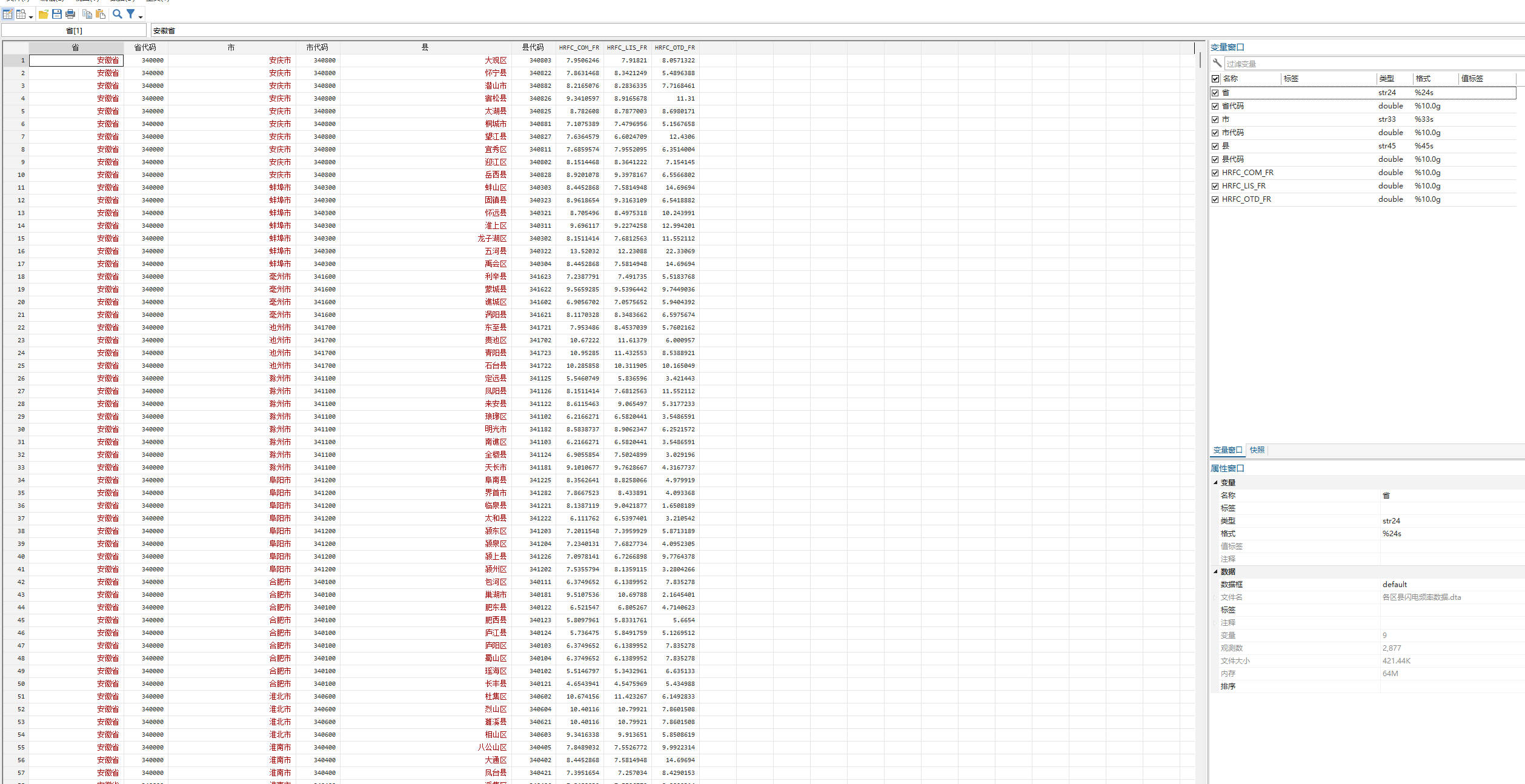Toggle the header checkbox beside 名称
The height and width of the screenshot is (784, 1525).
tap(1215, 79)
